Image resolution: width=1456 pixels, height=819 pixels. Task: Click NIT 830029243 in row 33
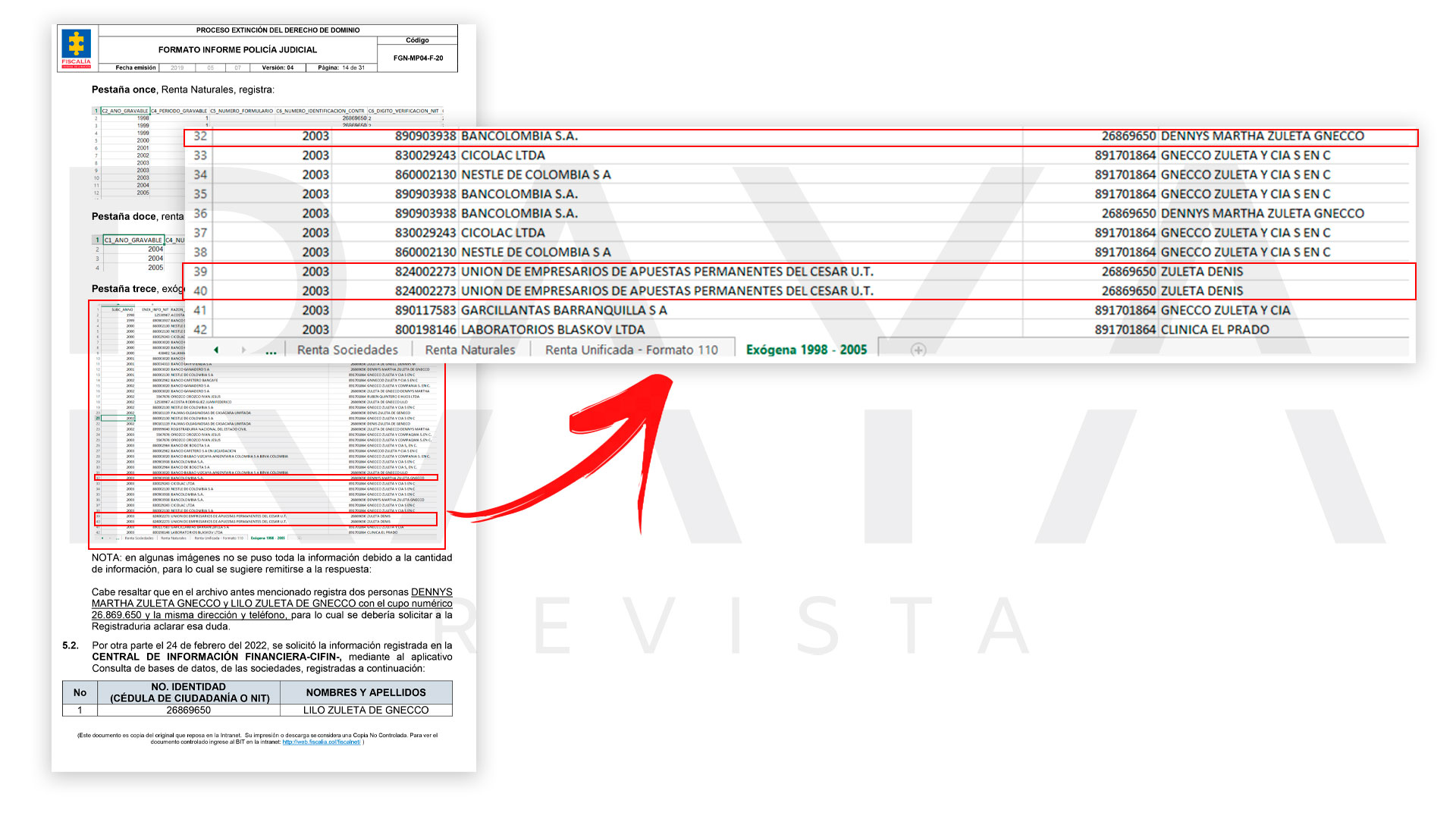tap(425, 155)
